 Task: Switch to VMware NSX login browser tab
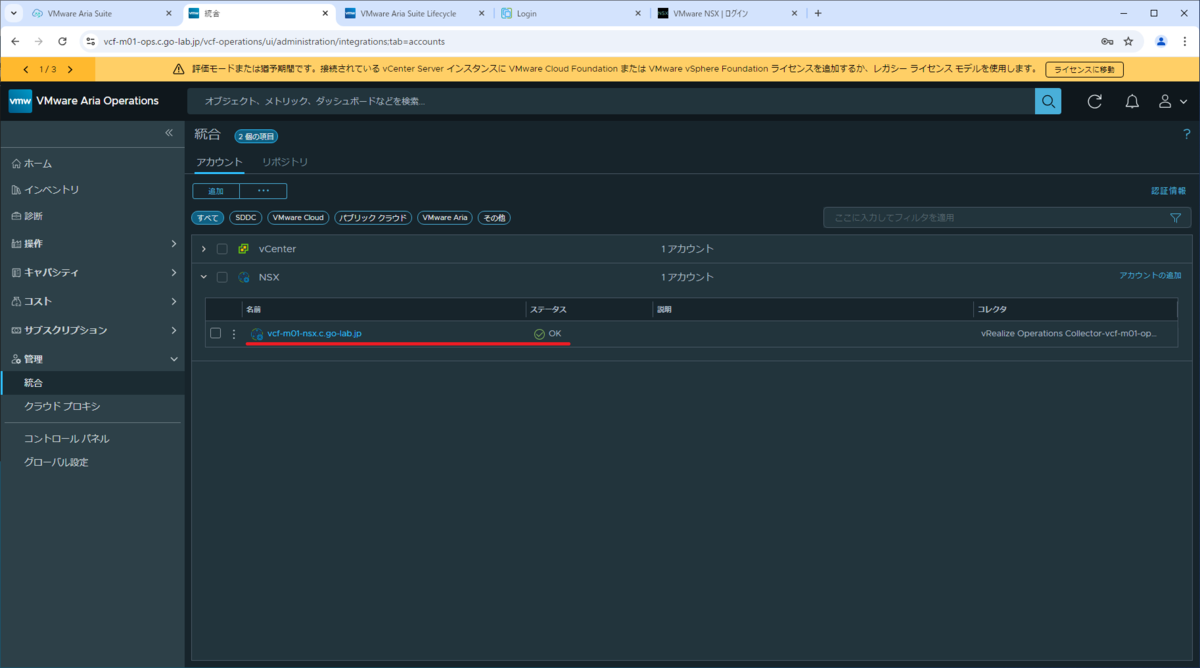click(725, 14)
